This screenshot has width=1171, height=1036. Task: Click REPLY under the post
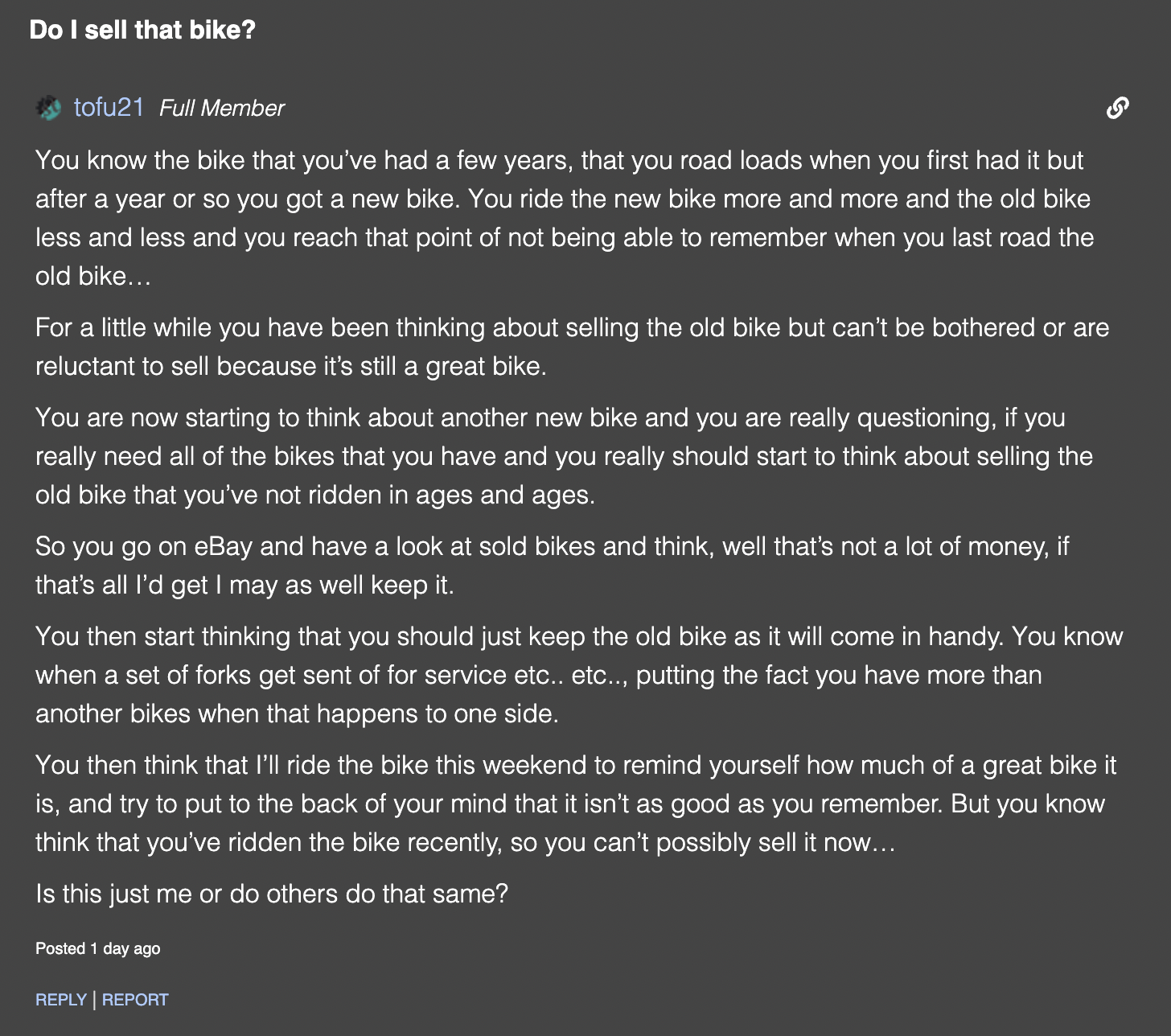coord(61,1000)
